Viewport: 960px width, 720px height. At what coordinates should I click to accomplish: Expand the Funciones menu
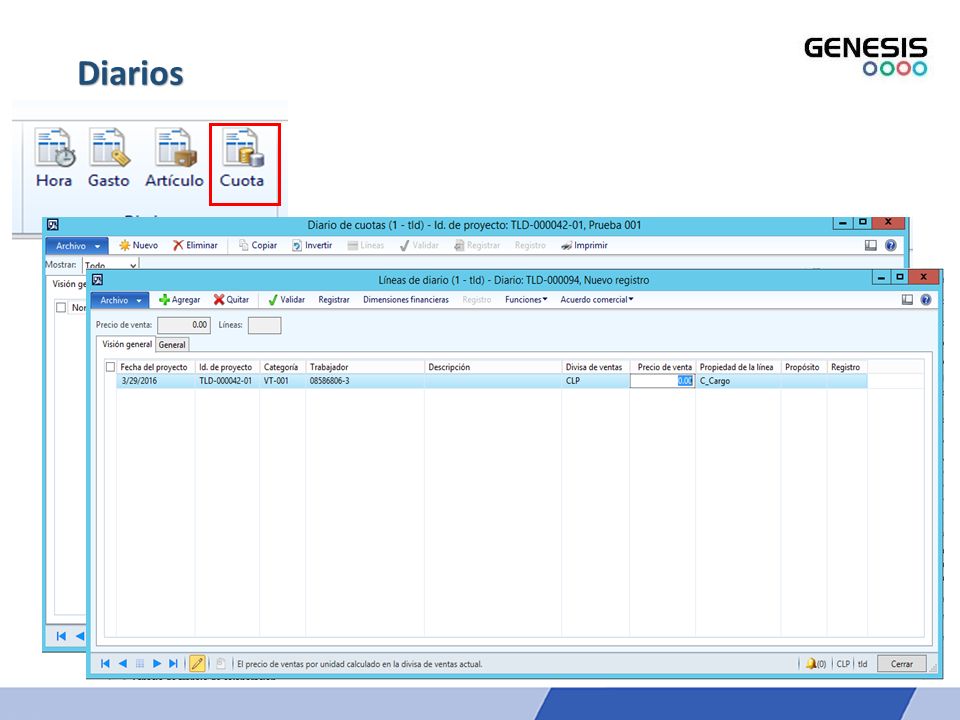(x=526, y=300)
